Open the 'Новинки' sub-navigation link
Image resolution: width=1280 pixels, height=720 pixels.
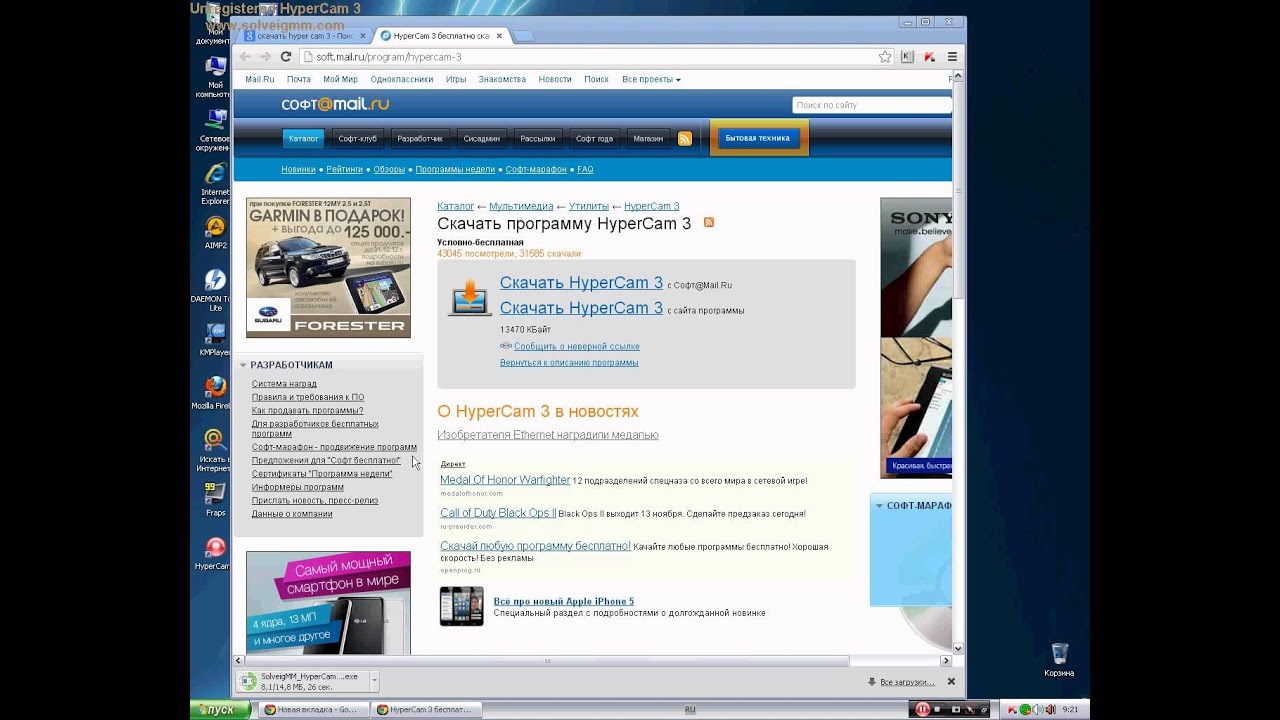pyautogui.click(x=298, y=170)
